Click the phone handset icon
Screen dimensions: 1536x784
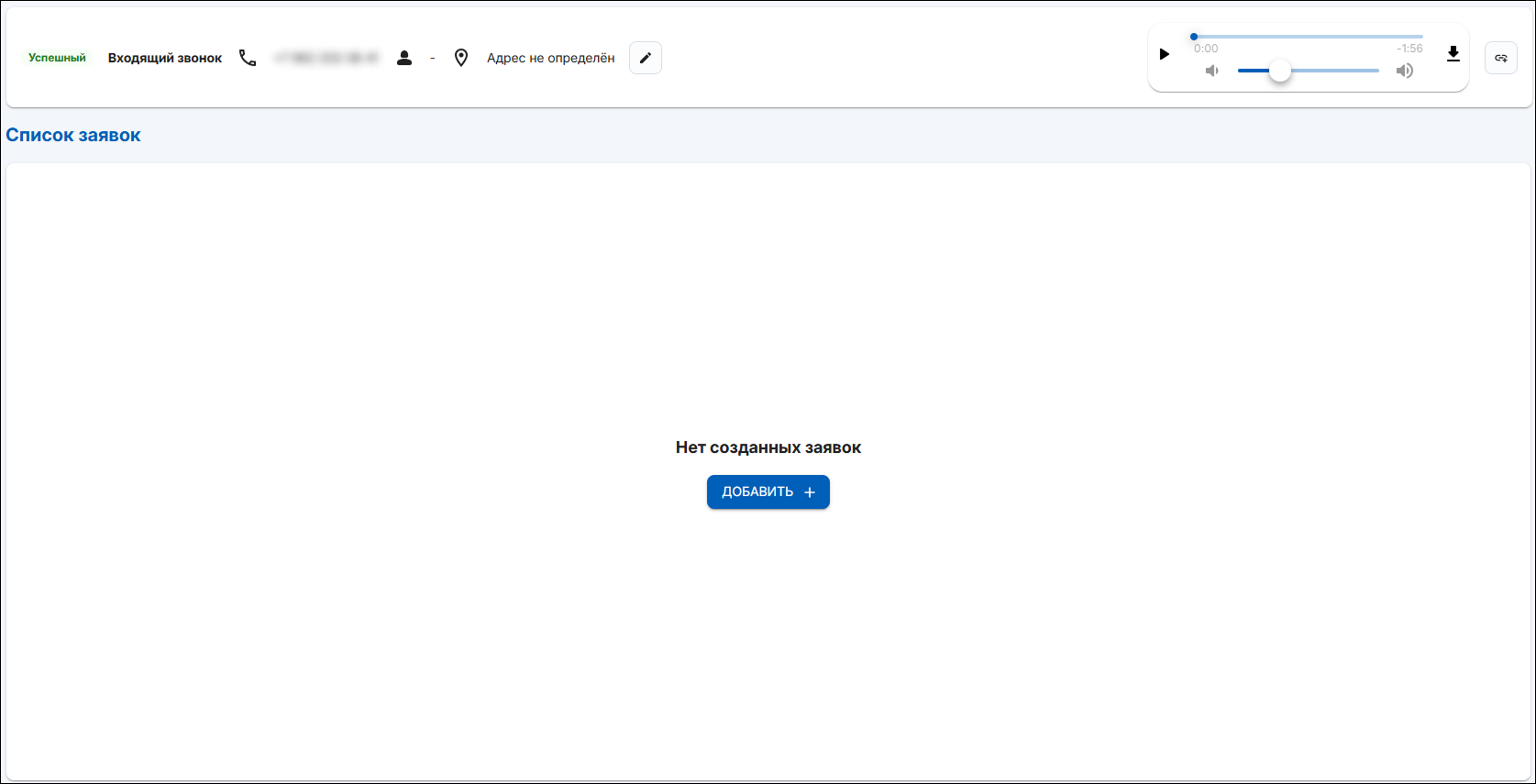pyautogui.click(x=248, y=58)
